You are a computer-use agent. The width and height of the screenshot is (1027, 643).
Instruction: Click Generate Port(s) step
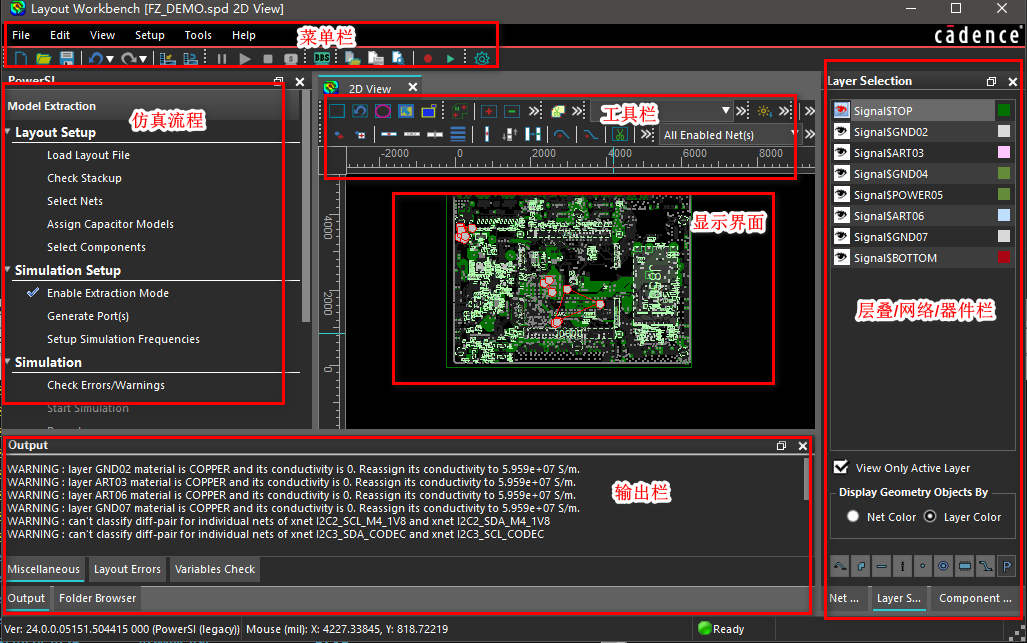tap(88, 316)
